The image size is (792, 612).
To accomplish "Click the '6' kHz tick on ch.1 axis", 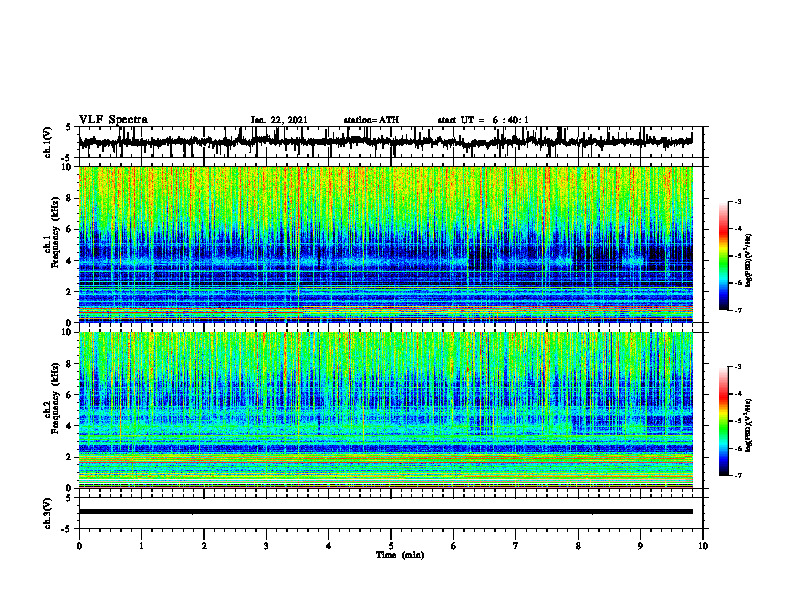I will [70, 229].
